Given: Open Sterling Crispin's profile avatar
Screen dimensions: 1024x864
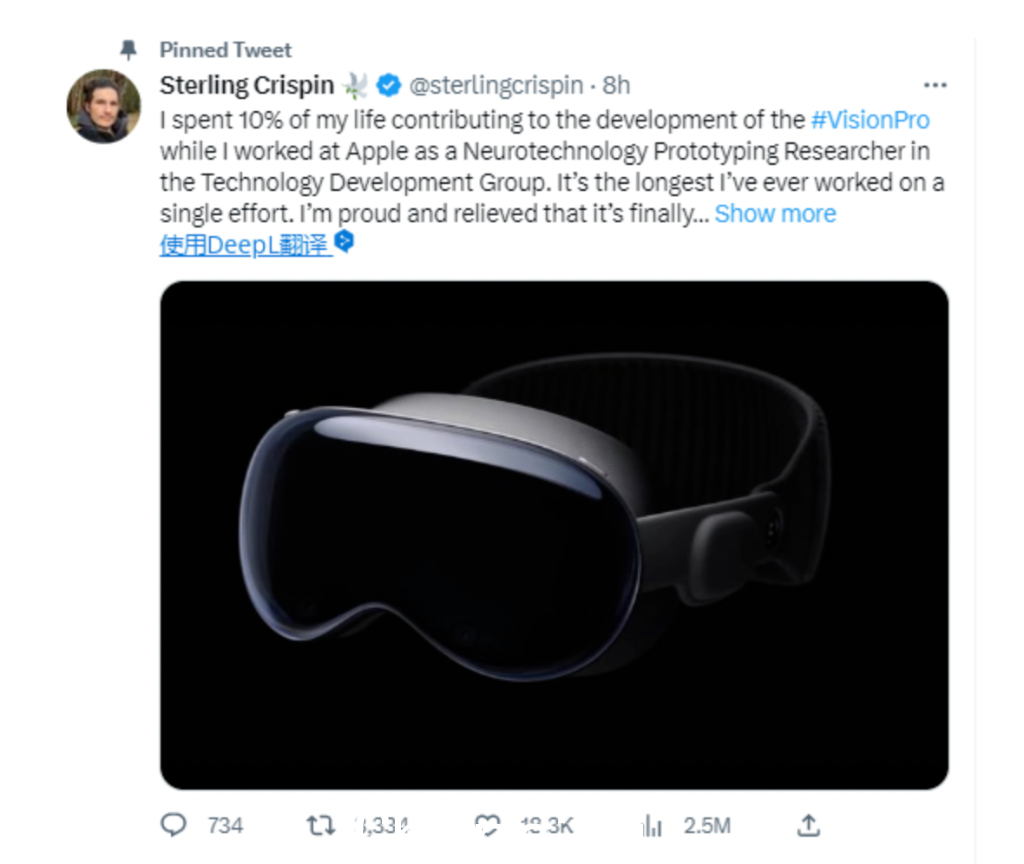Looking at the screenshot, I should pos(104,106).
